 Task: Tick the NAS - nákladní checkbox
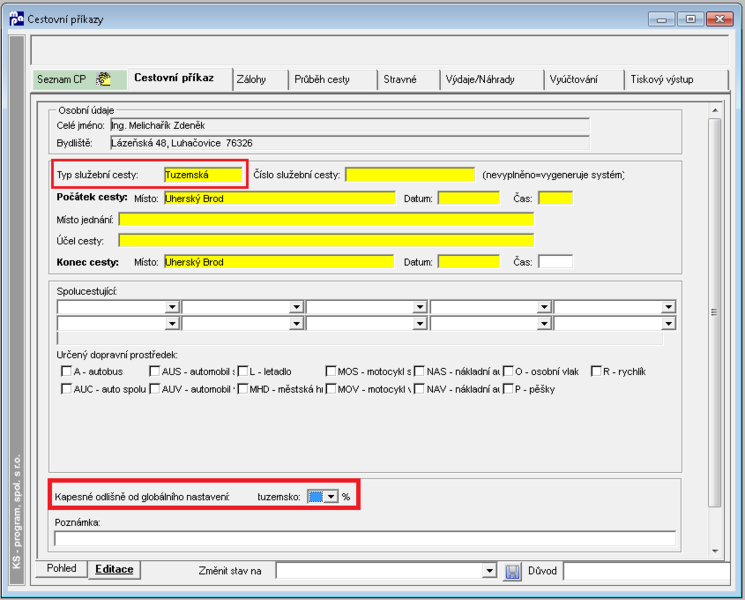419,371
